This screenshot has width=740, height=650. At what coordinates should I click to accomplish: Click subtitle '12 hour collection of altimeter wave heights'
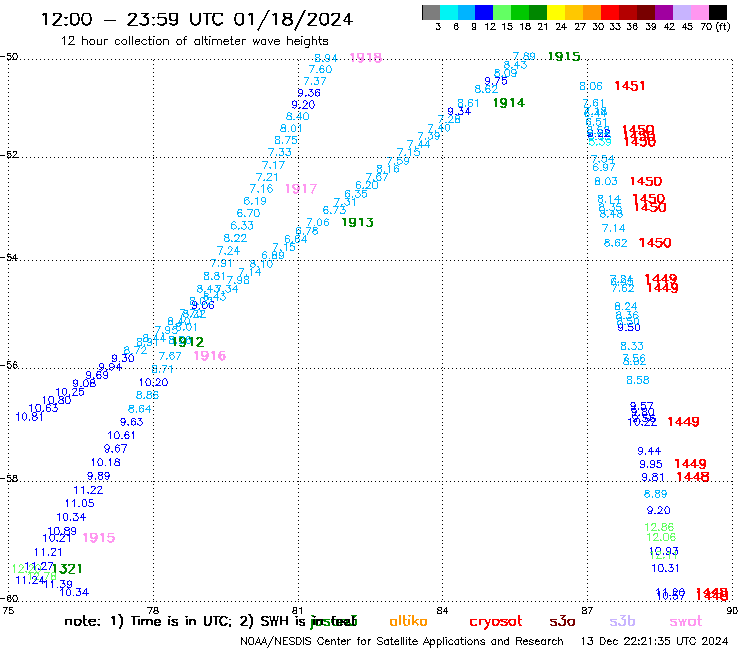pyautogui.click(x=194, y=41)
